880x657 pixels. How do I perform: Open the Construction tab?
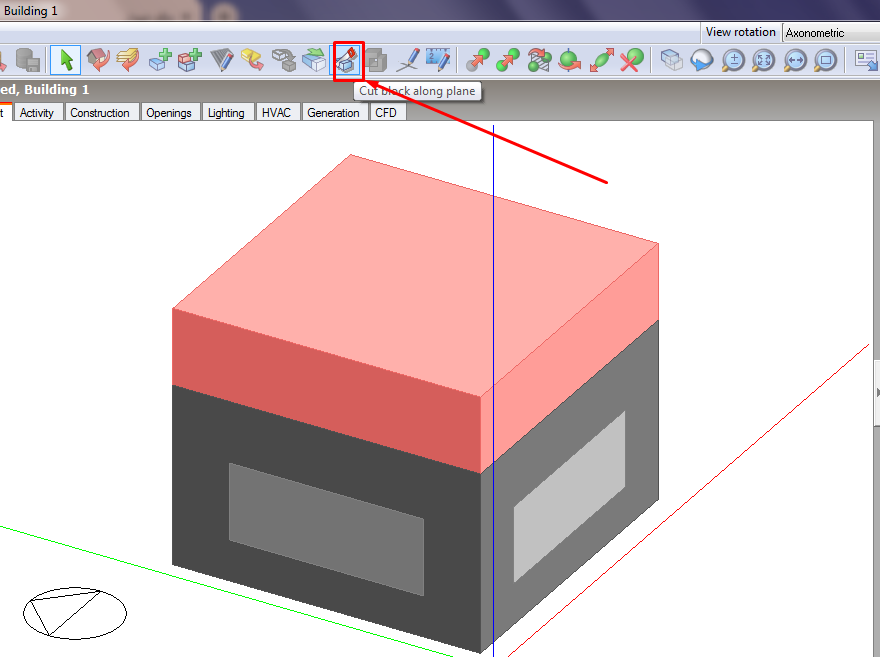[x=100, y=113]
